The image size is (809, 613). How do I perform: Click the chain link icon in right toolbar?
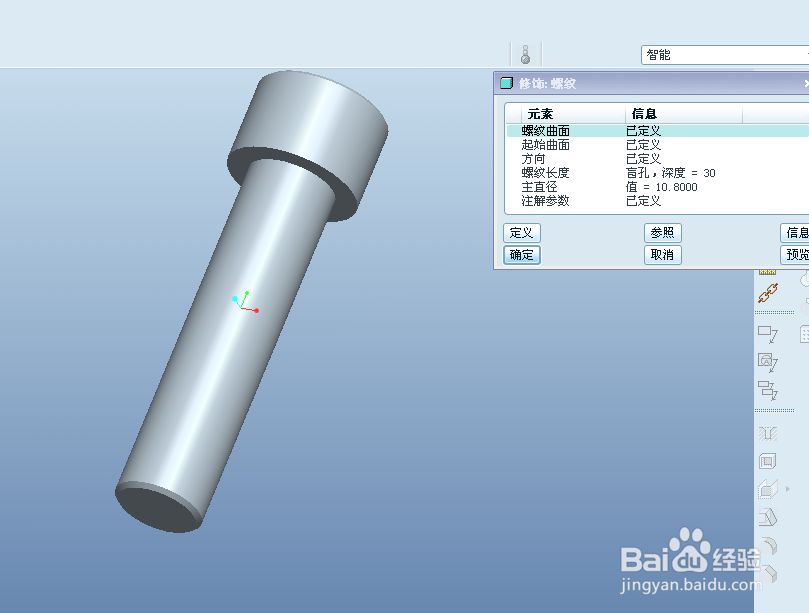768,293
